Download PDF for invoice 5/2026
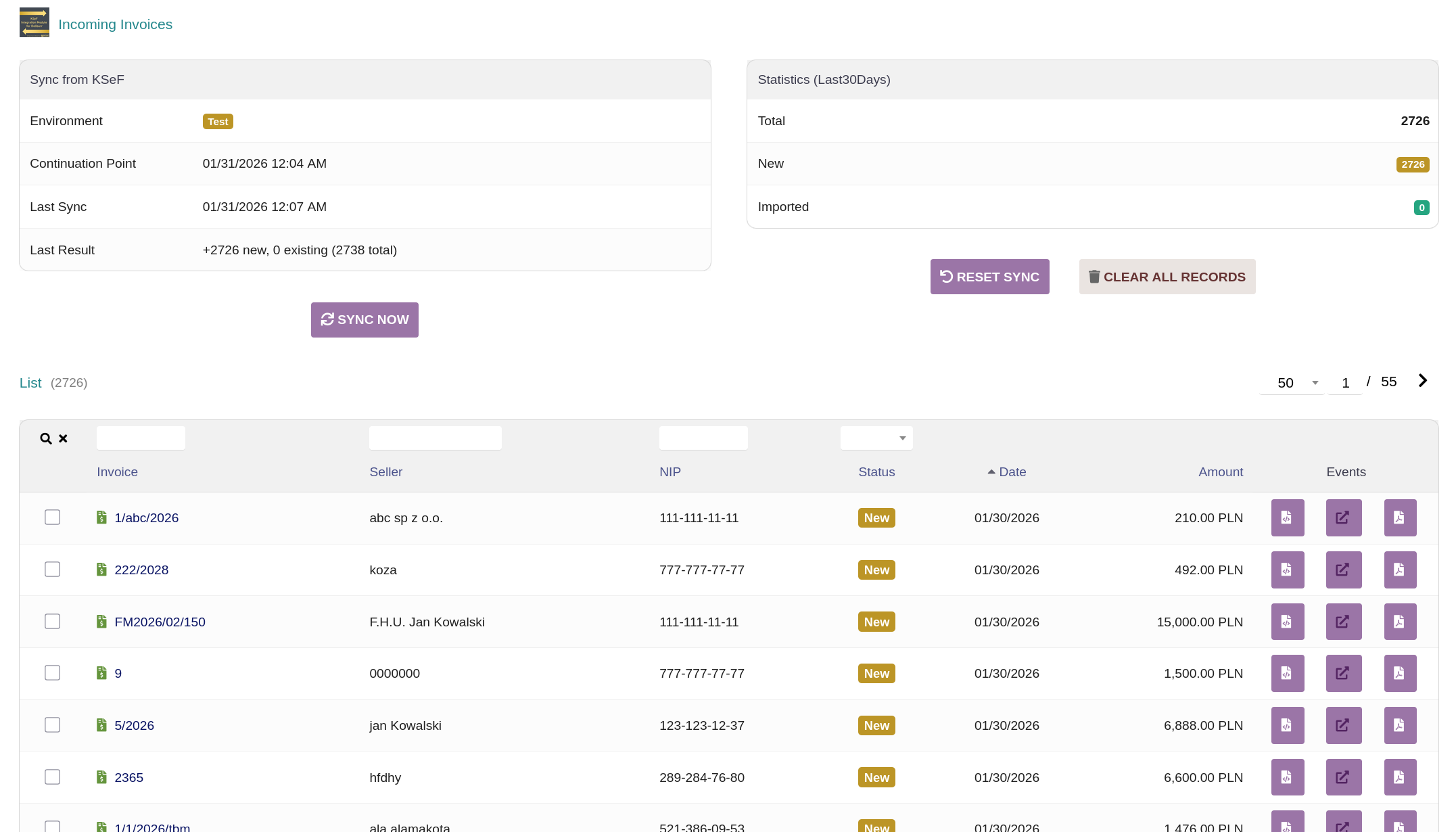This screenshot has height=832, width=1456. [1399, 726]
